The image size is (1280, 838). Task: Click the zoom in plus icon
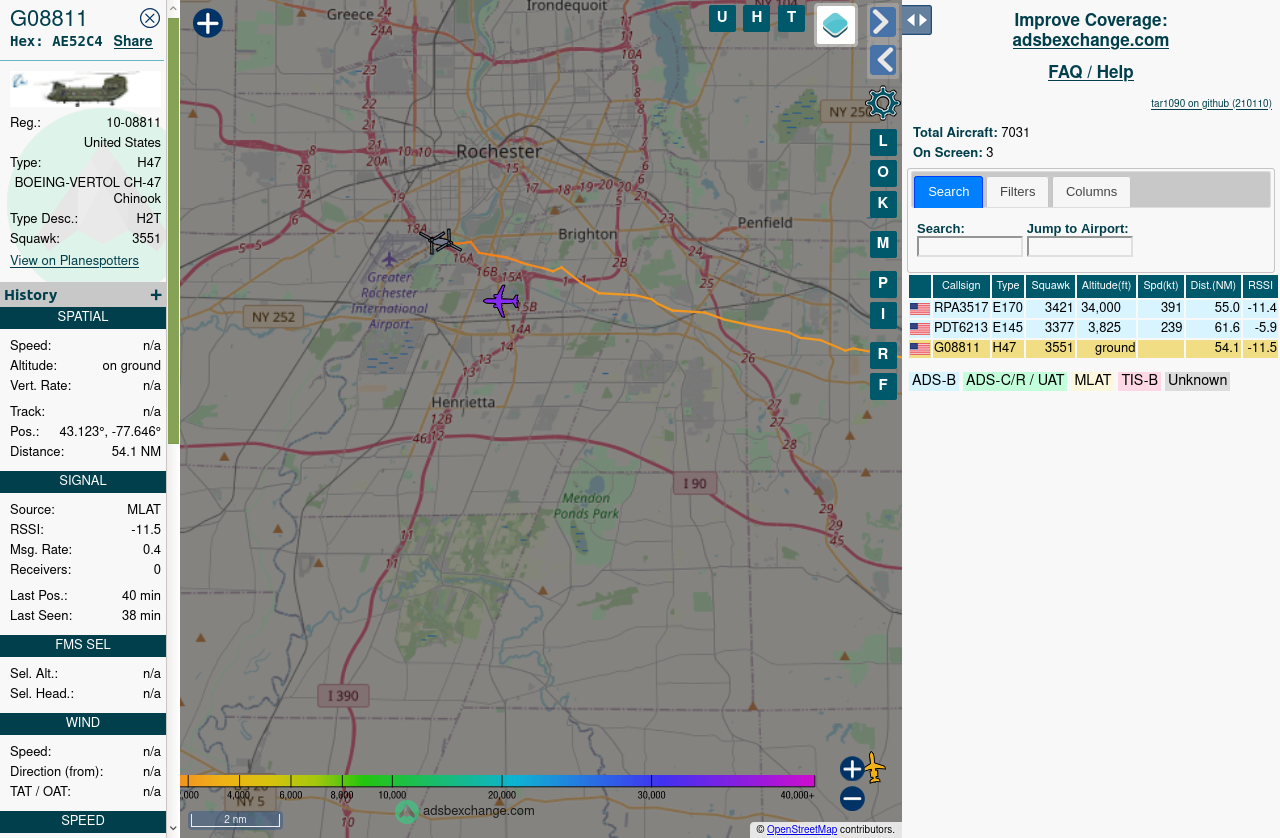point(852,769)
